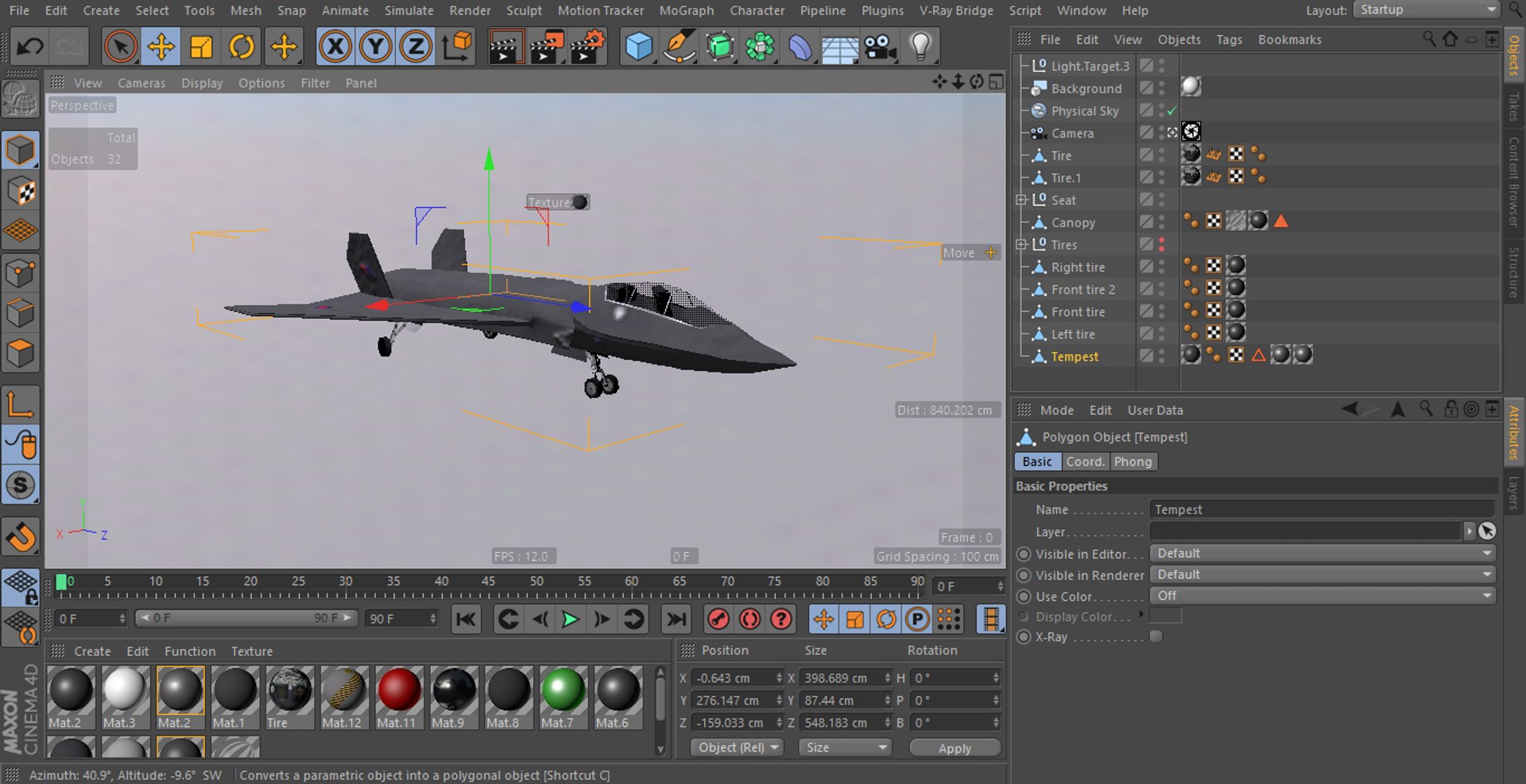The height and width of the screenshot is (784, 1526).
Task: Open the Object (Rel) coordinate dropdown
Action: pyautogui.click(x=737, y=747)
